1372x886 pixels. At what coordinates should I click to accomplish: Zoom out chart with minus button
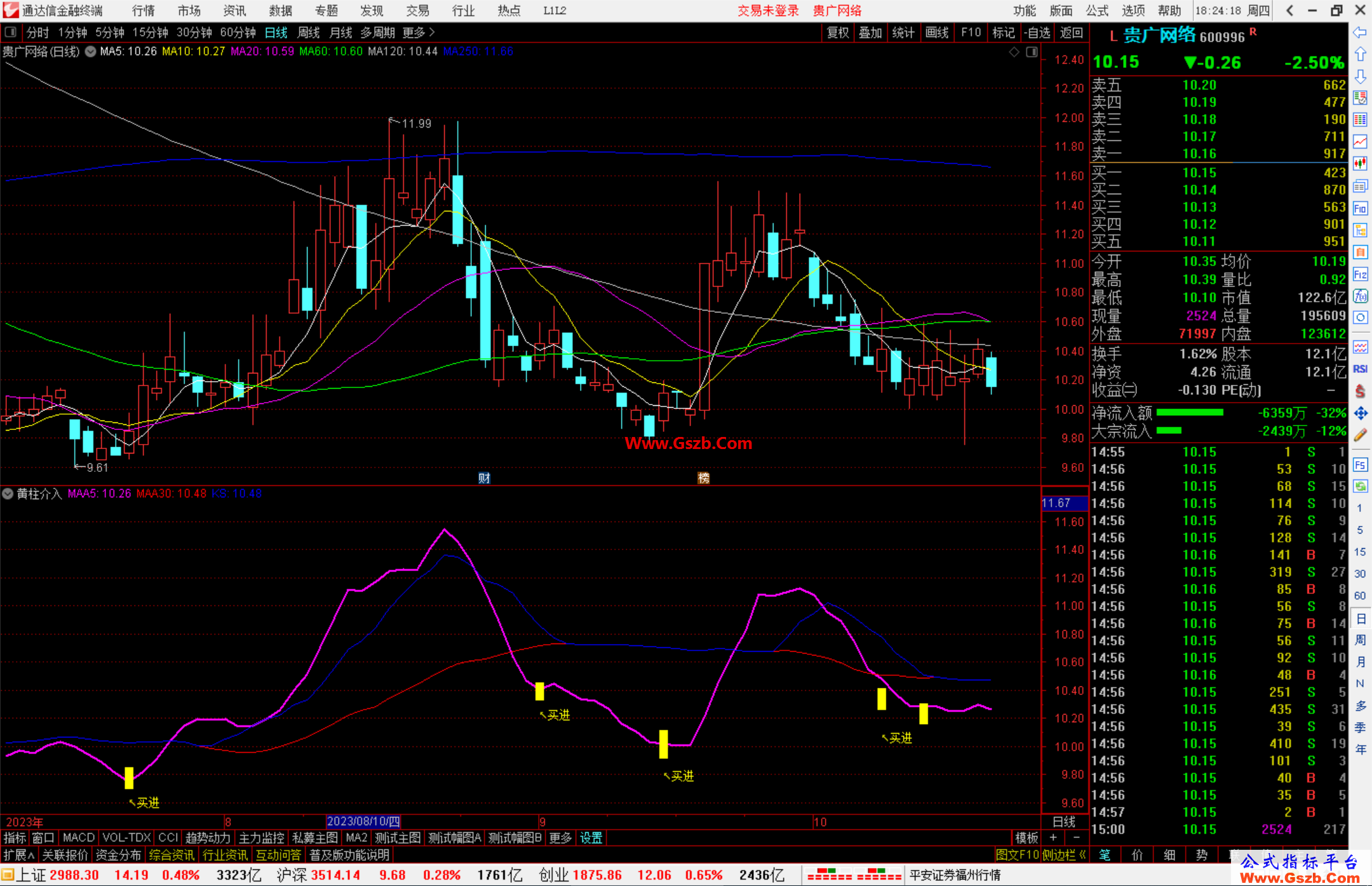tap(1076, 838)
